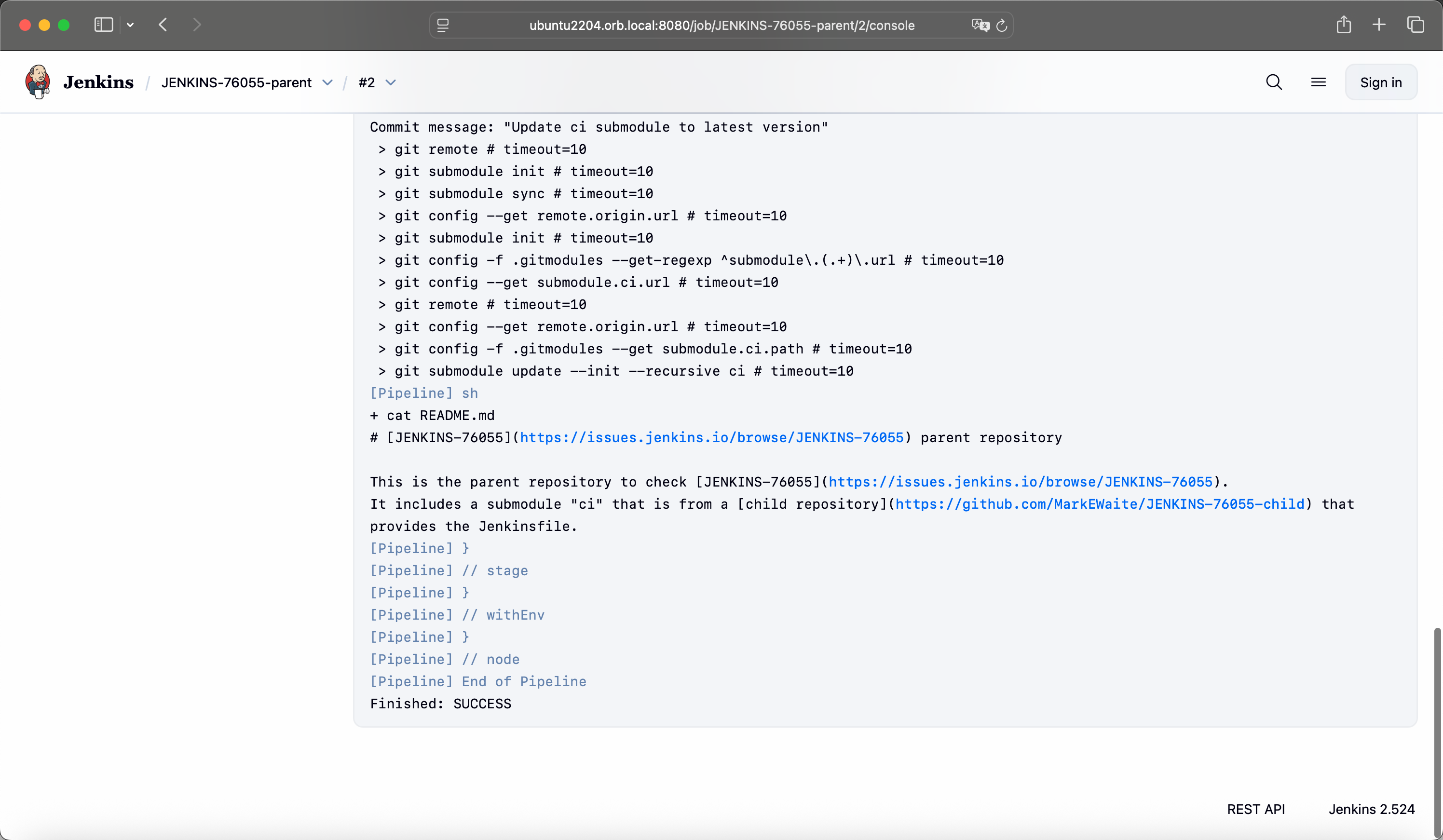Open the issues.jenkins.io link in README heading
This screenshot has height=840, width=1443.
click(712, 437)
